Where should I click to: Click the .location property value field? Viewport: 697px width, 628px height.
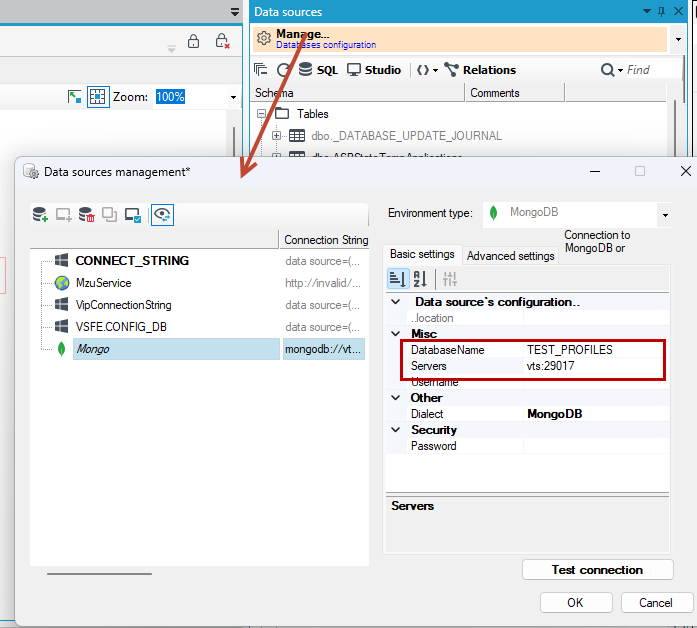point(596,318)
